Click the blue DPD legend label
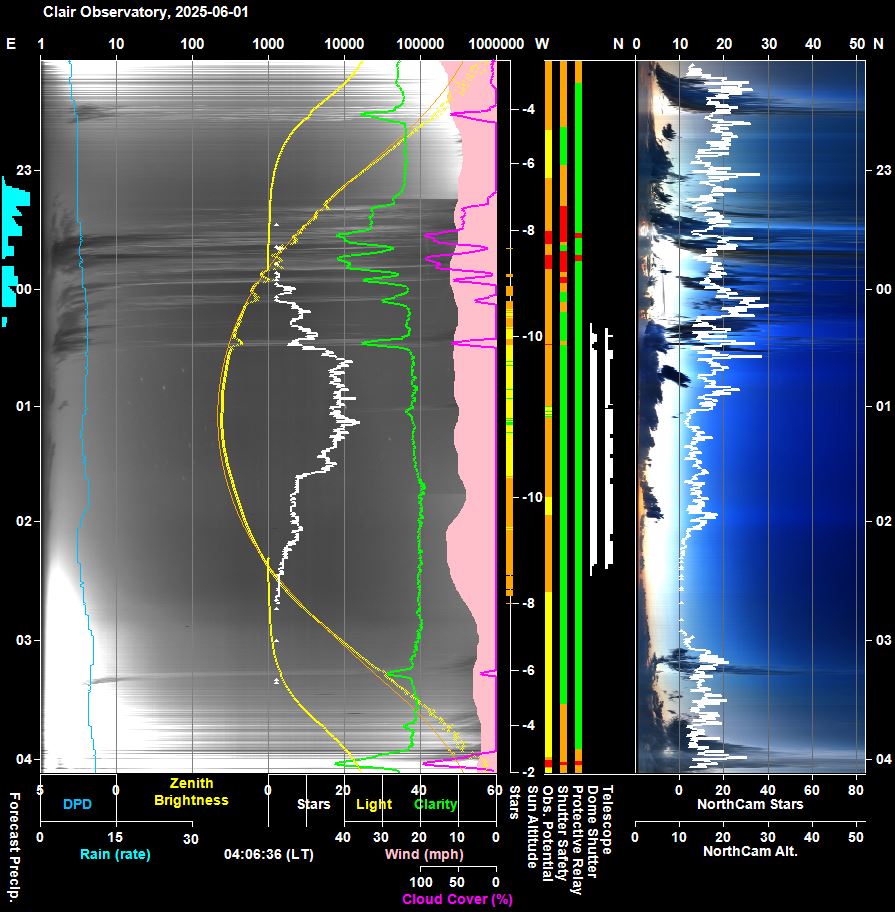The image size is (895, 912). [x=76, y=804]
